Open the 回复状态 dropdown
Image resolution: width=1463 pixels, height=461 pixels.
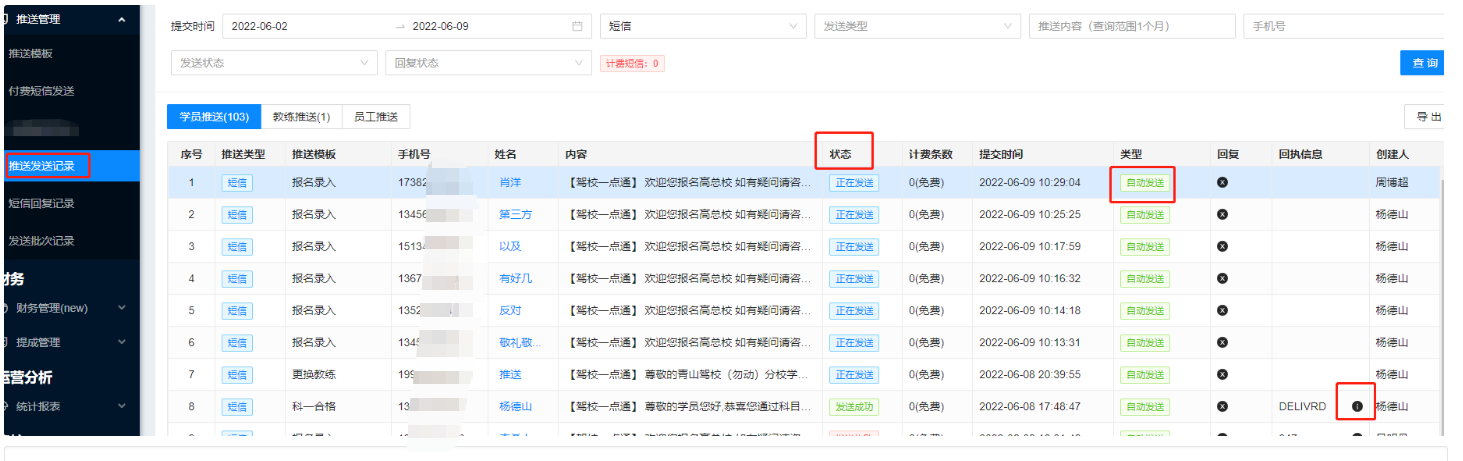[x=488, y=63]
